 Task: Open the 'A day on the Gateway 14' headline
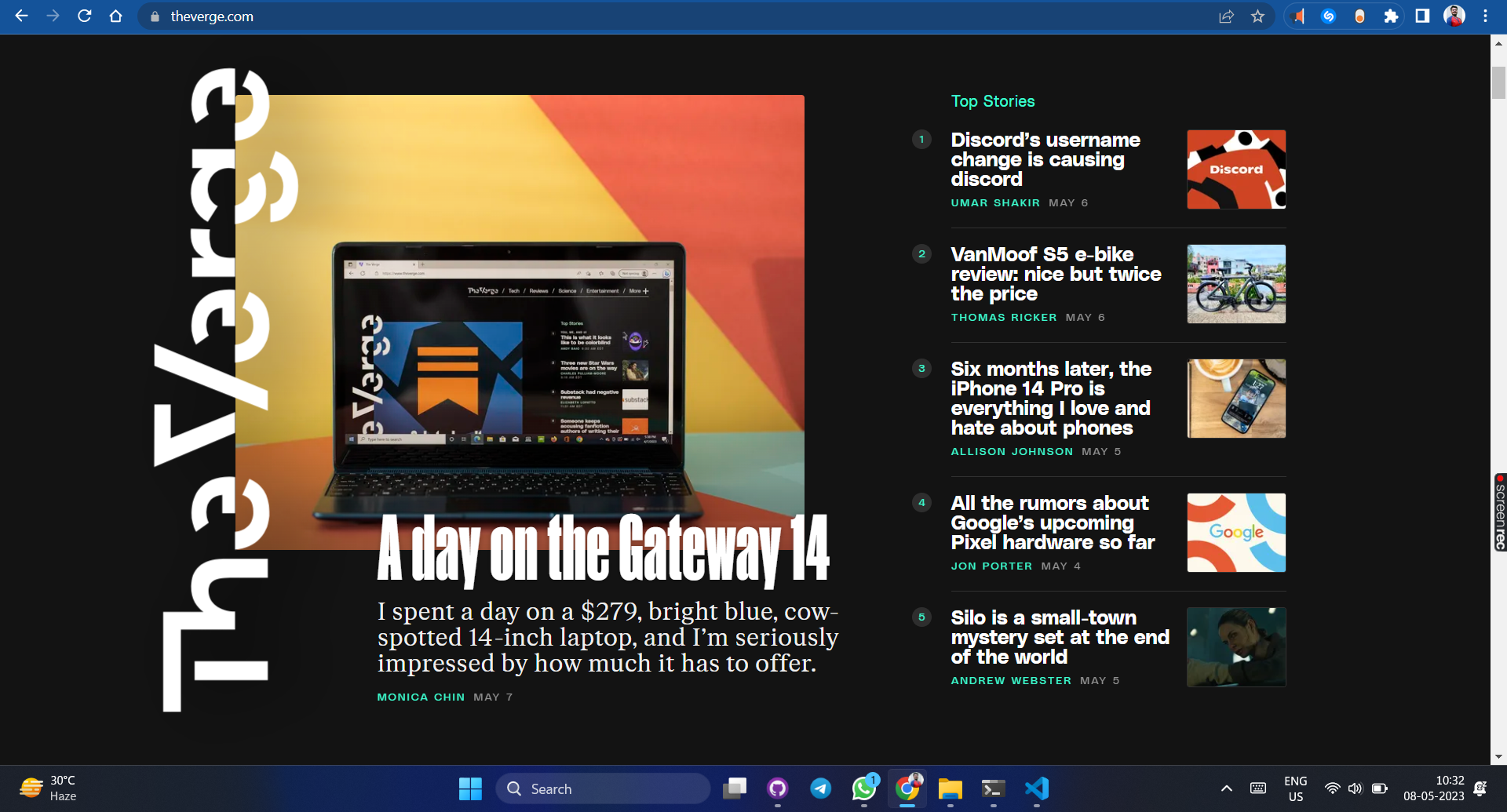(603, 549)
